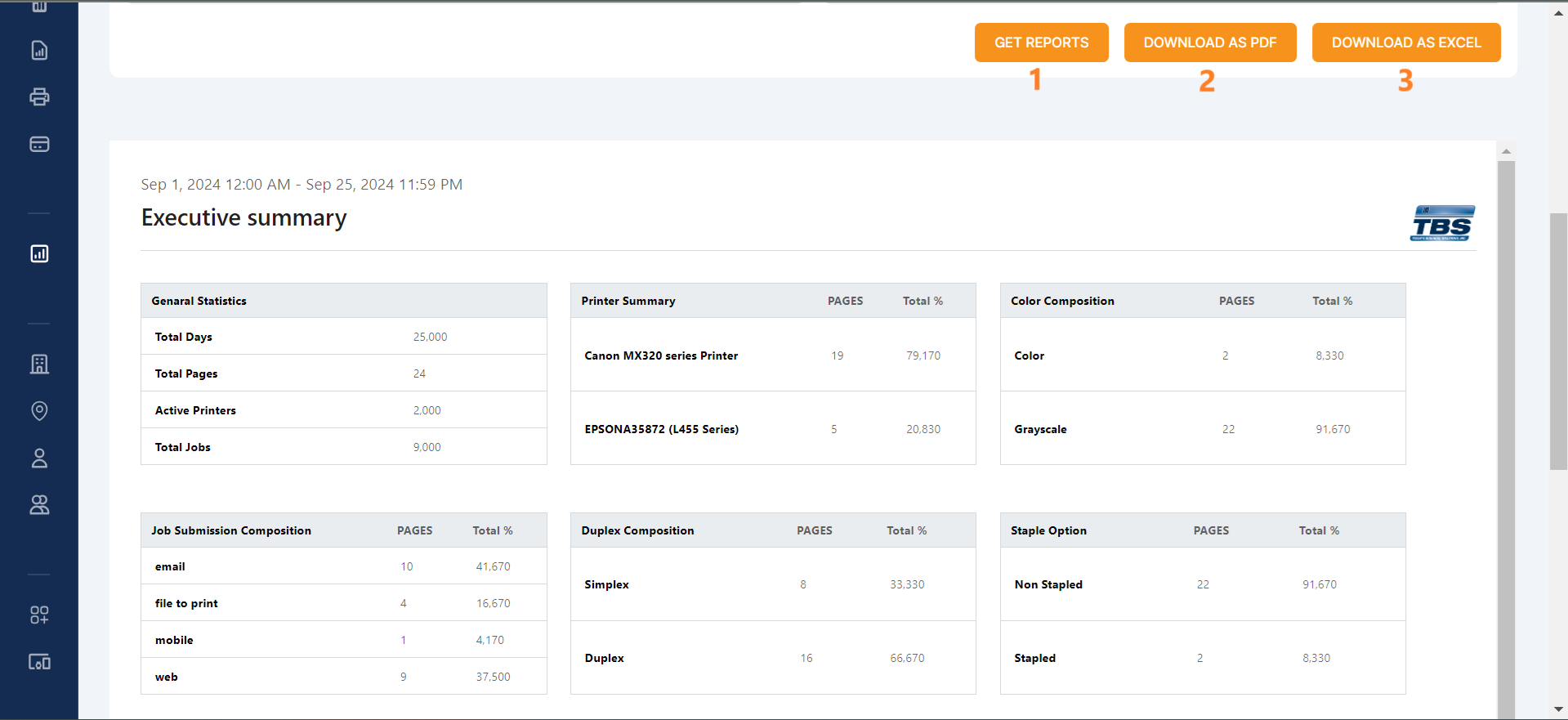Click DOWNLOAD AS EXCEL button
This screenshot has width=1568, height=720.
pos(1405,42)
